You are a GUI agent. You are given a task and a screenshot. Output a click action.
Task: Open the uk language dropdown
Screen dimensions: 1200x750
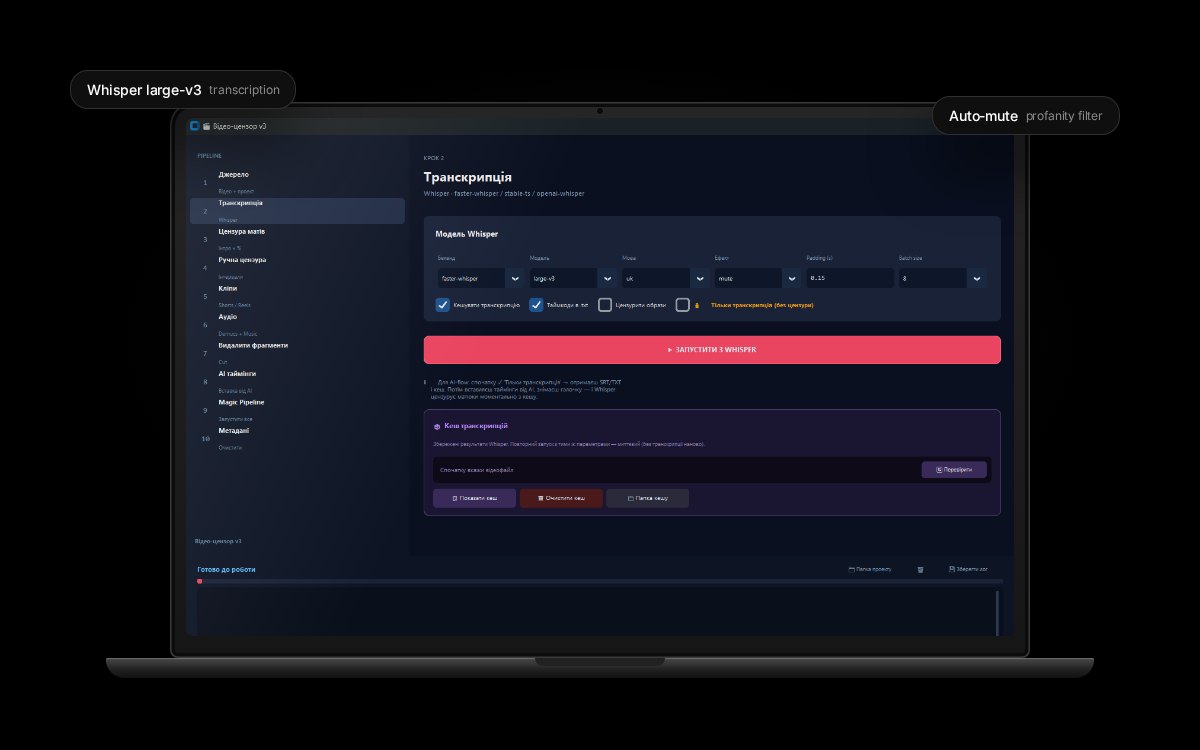665,278
